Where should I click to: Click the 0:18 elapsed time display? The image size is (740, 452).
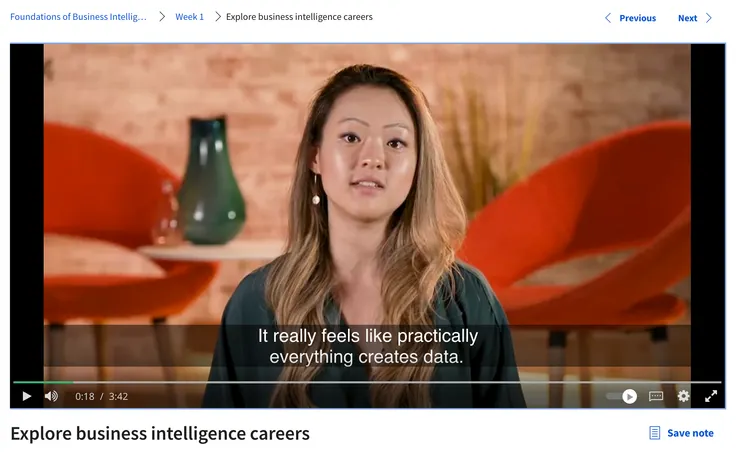84,396
